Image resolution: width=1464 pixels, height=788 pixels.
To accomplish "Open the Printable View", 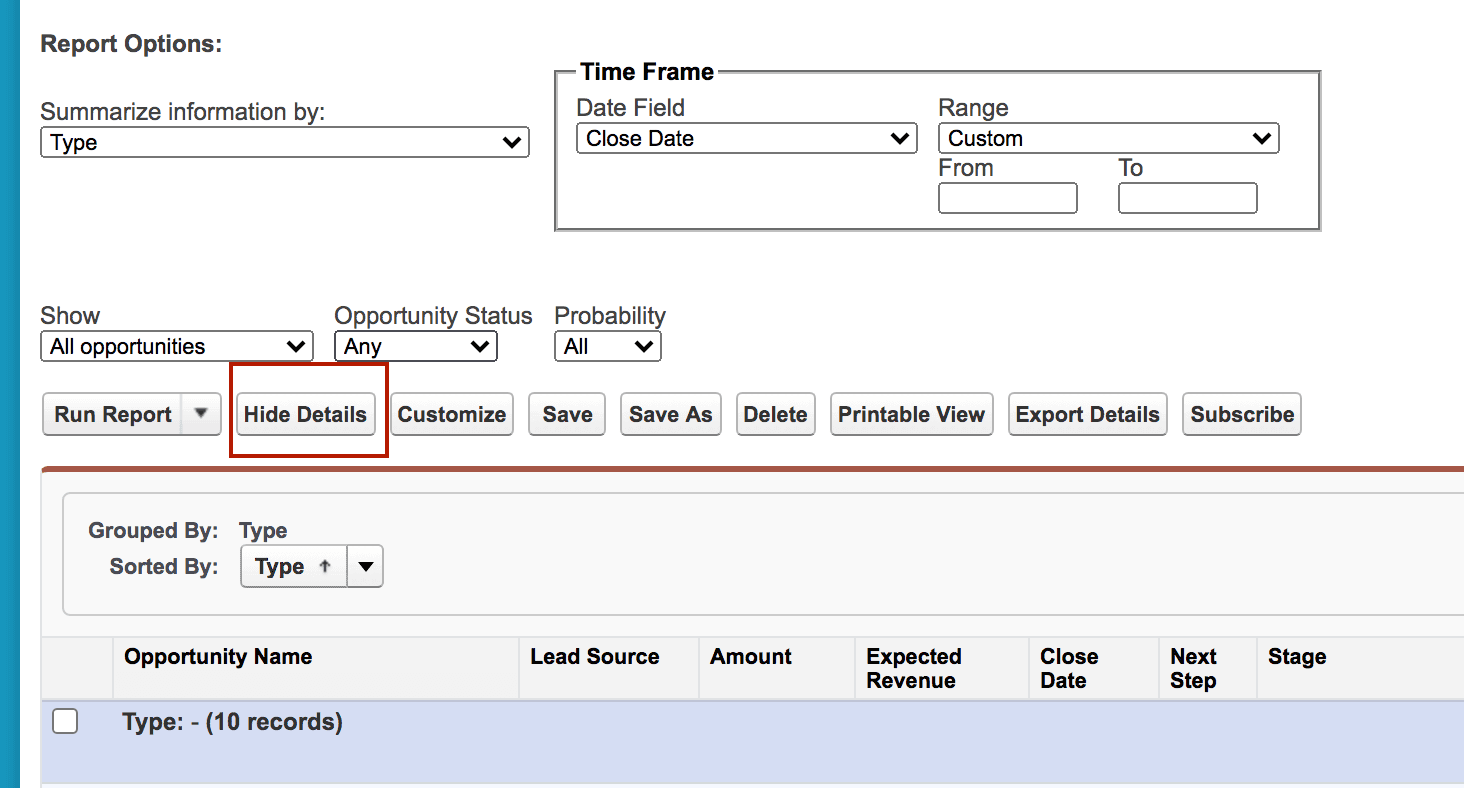I will click(x=911, y=414).
